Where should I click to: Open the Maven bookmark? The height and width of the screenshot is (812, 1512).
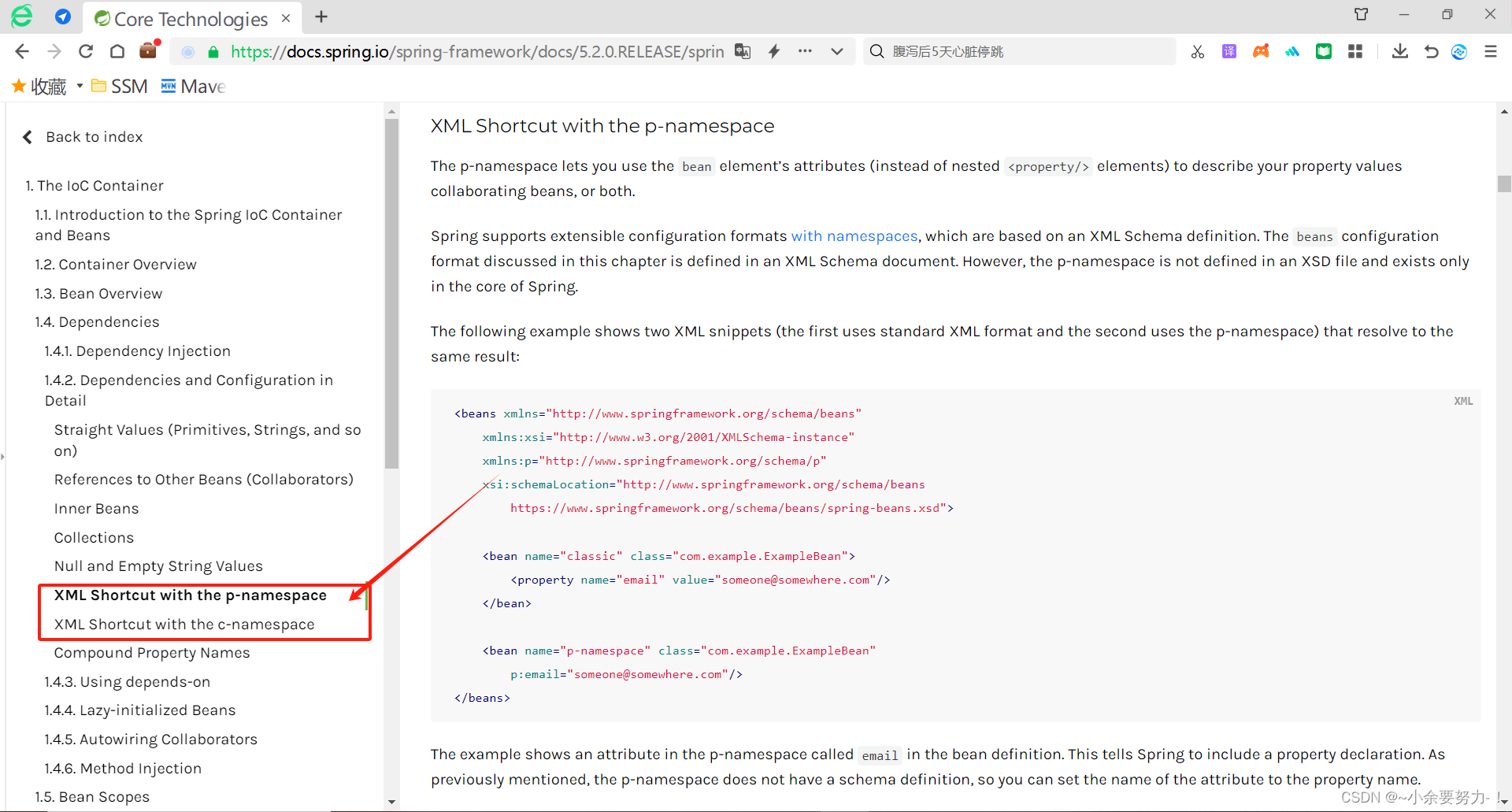(194, 86)
